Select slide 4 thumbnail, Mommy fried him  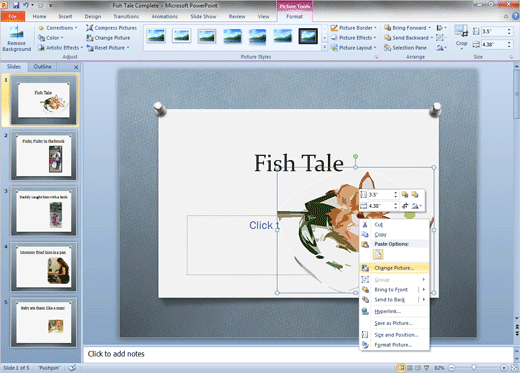tap(44, 267)
